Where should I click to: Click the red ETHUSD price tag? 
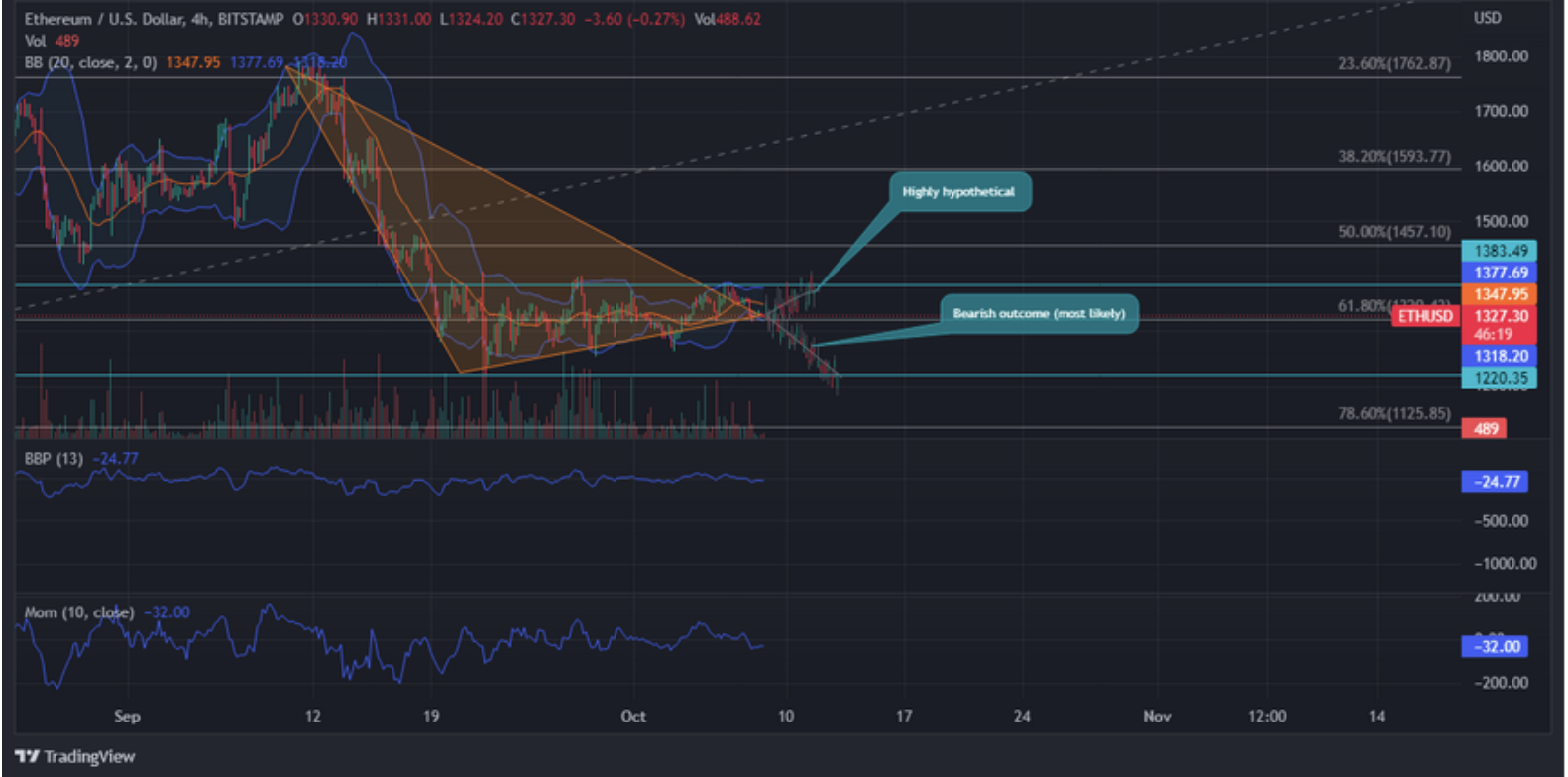(x=1425, y=316)
